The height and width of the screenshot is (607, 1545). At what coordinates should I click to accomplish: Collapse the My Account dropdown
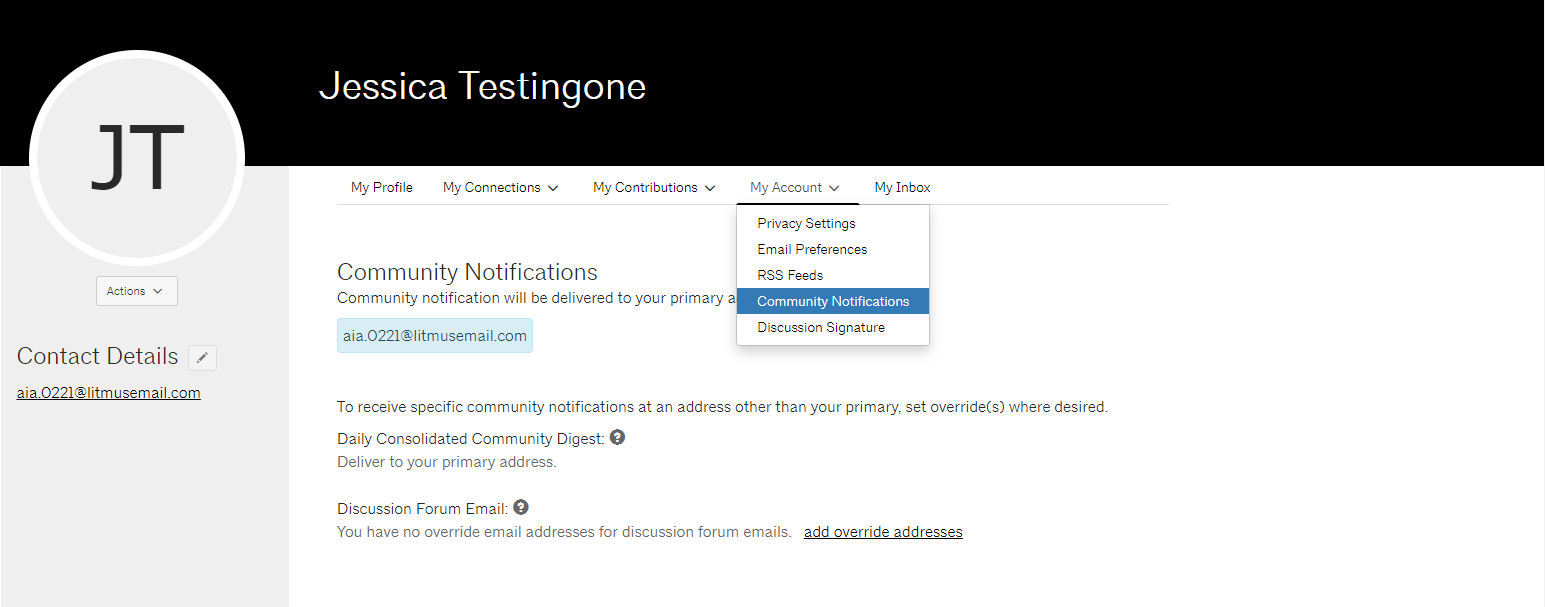pos(794,187)
